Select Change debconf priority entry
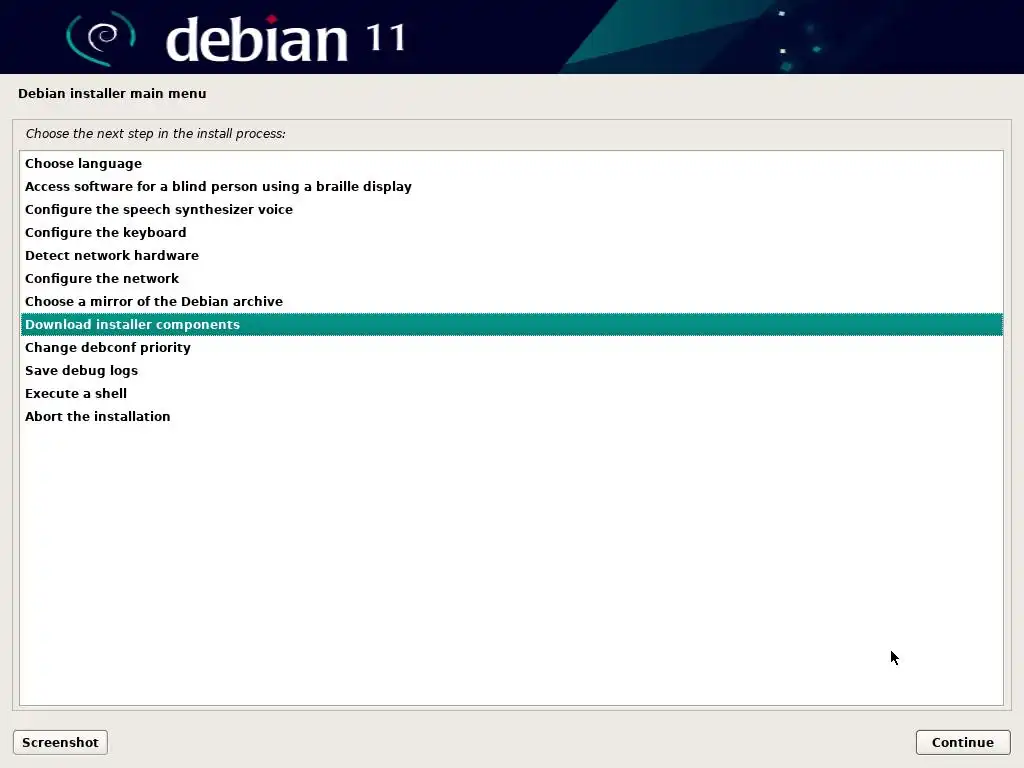 [x=511, y=347]
